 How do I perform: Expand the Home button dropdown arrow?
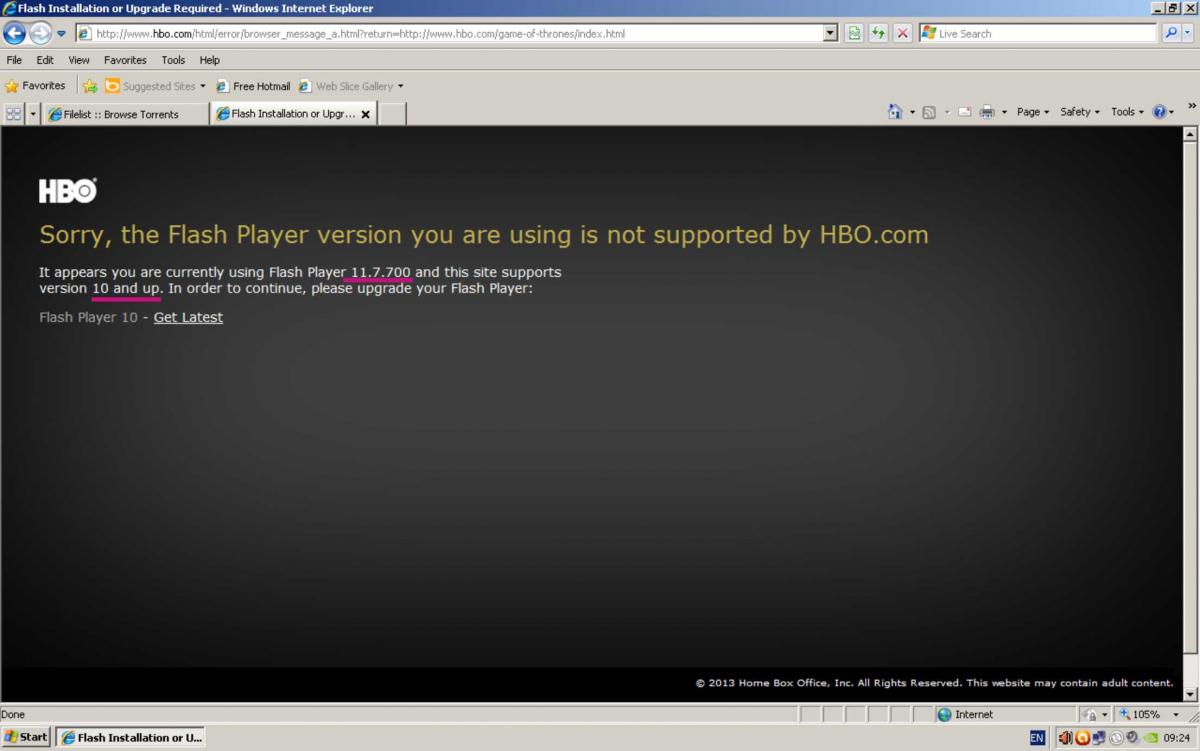click(912, 112)
